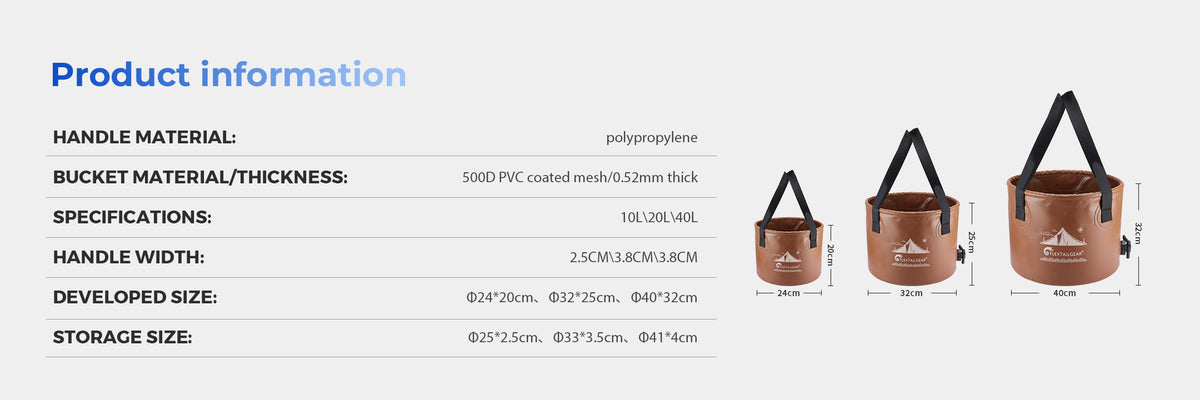Click the HANDLE WIDTH row label
Viewport: 1200px width, 400px height.
click(x=128, y=257)
